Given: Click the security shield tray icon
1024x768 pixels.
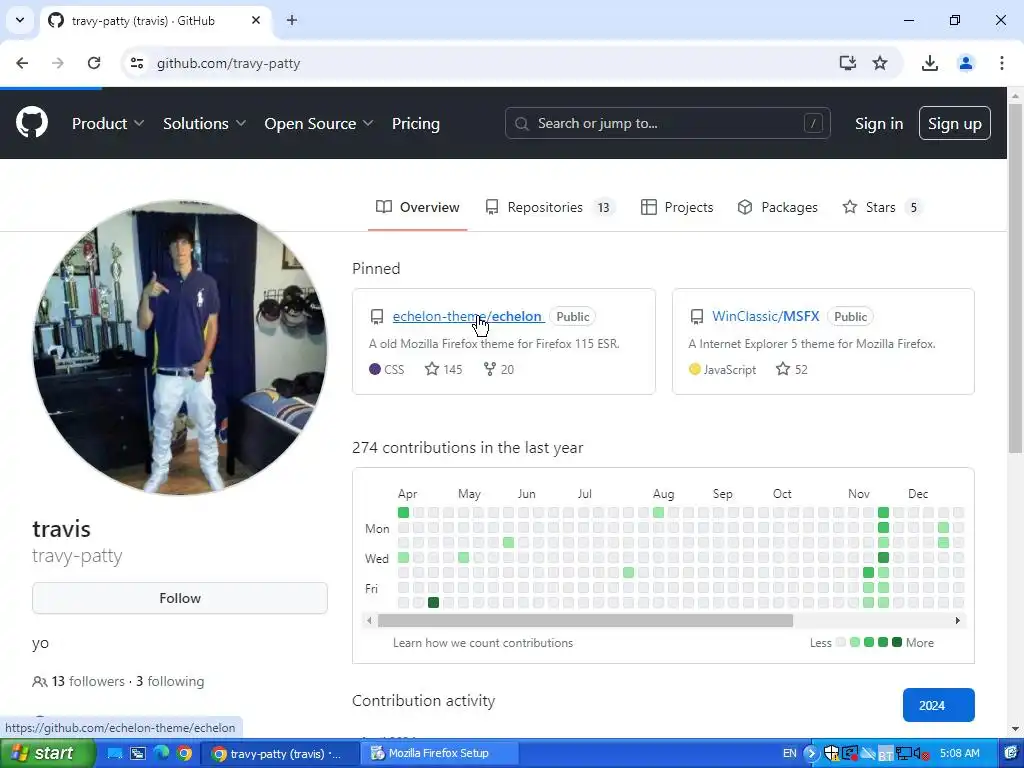Looking at the screenshot, I should (831, 754).
